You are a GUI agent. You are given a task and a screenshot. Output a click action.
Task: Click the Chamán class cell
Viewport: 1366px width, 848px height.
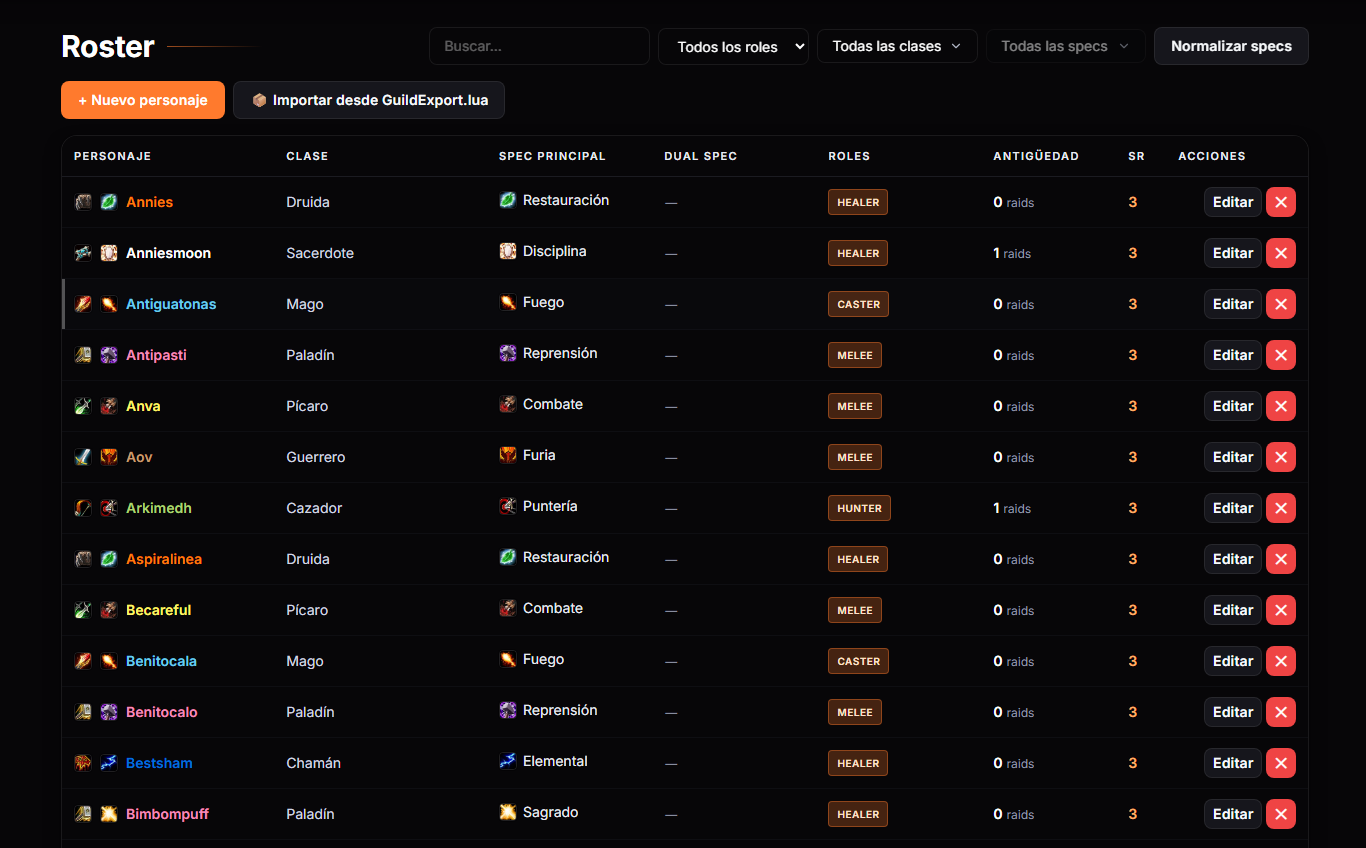(313, 763)
